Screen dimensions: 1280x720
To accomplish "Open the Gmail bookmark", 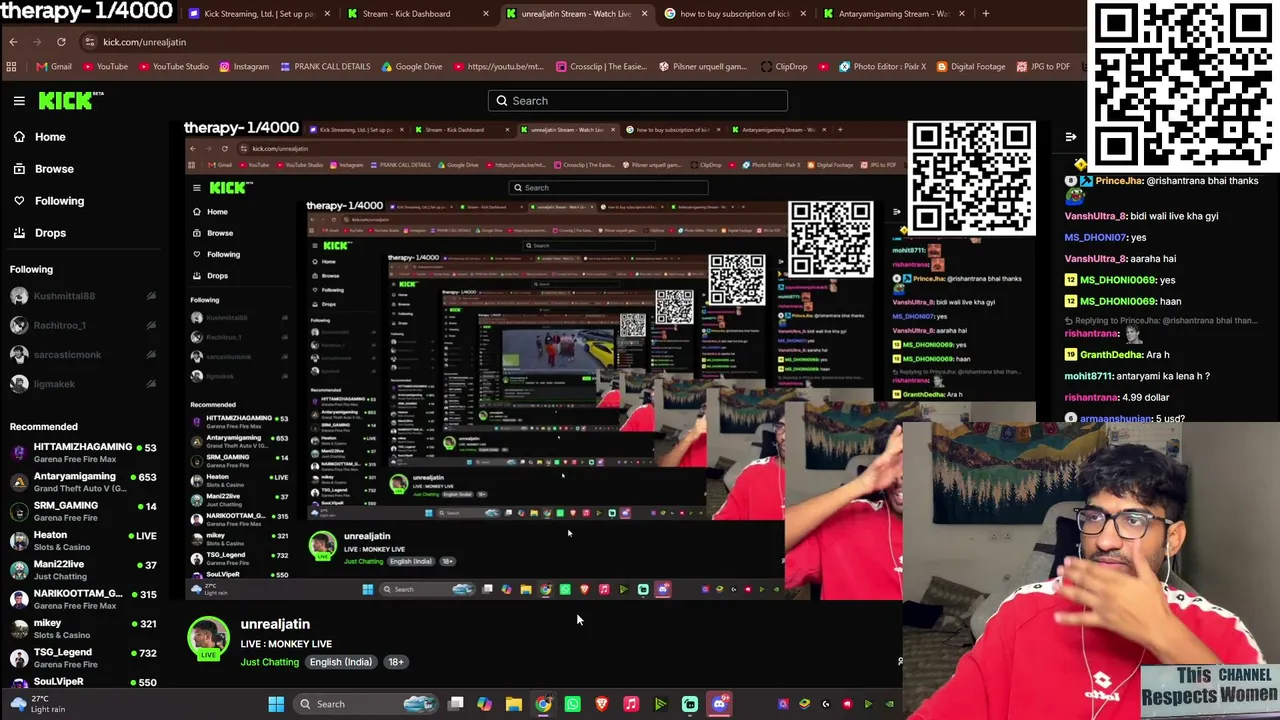I will coord(54,67).
